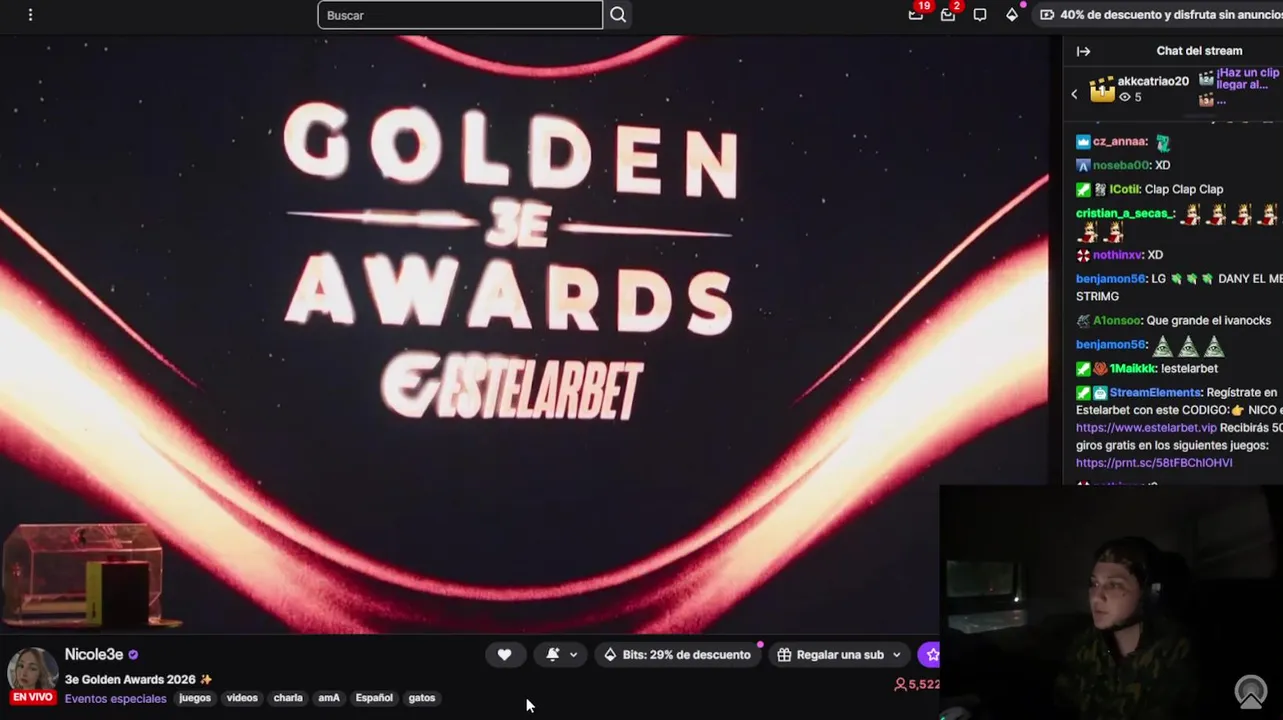1283x720 pixels.
Task: Click the gold first-place trophy icon
Action: [x=1102, y=90]
